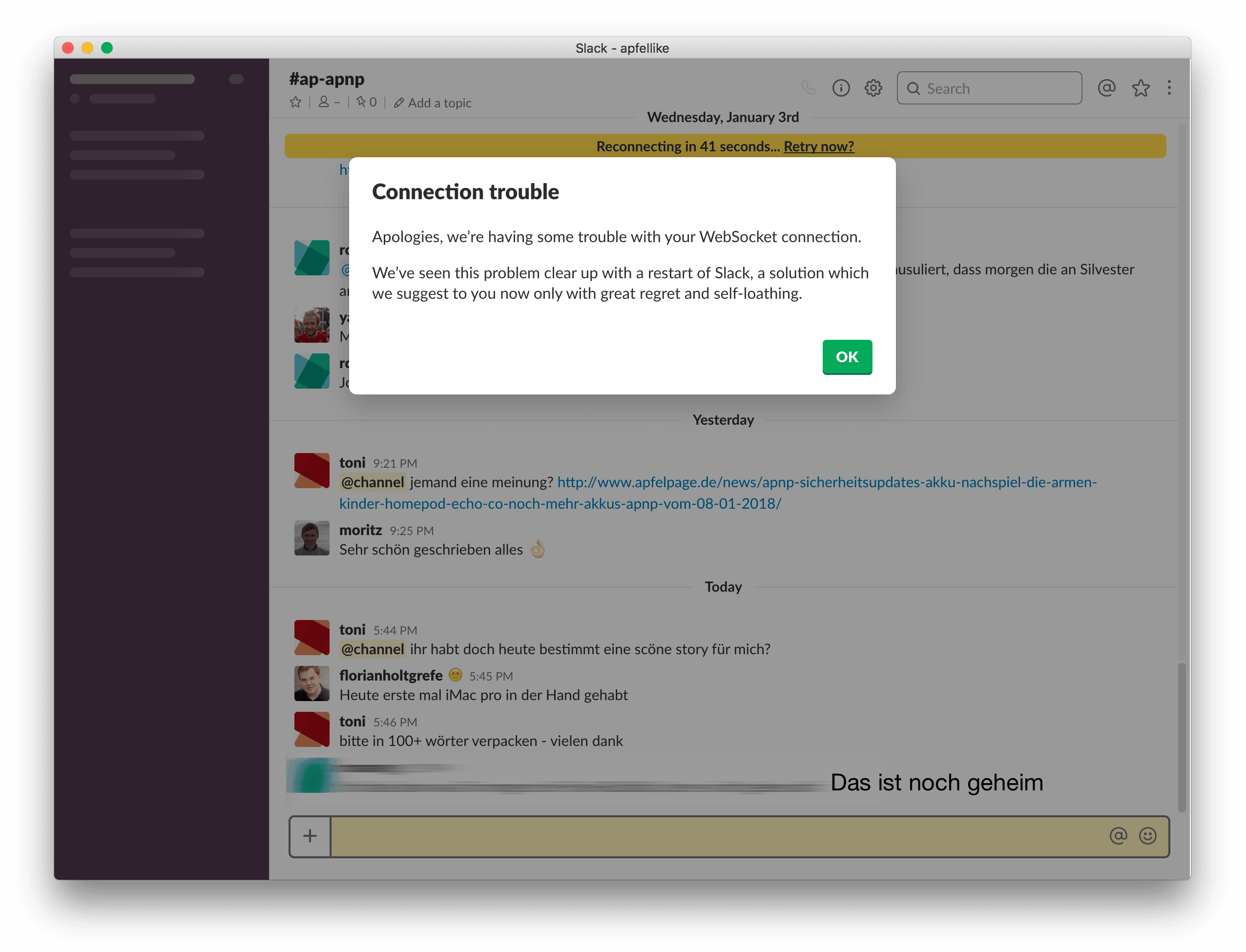This screenshot has height=952, width=1246.
Task: Click the teal avatar beside the dialog's upper left
Action: pyautogui.click(x=311, y=258)
